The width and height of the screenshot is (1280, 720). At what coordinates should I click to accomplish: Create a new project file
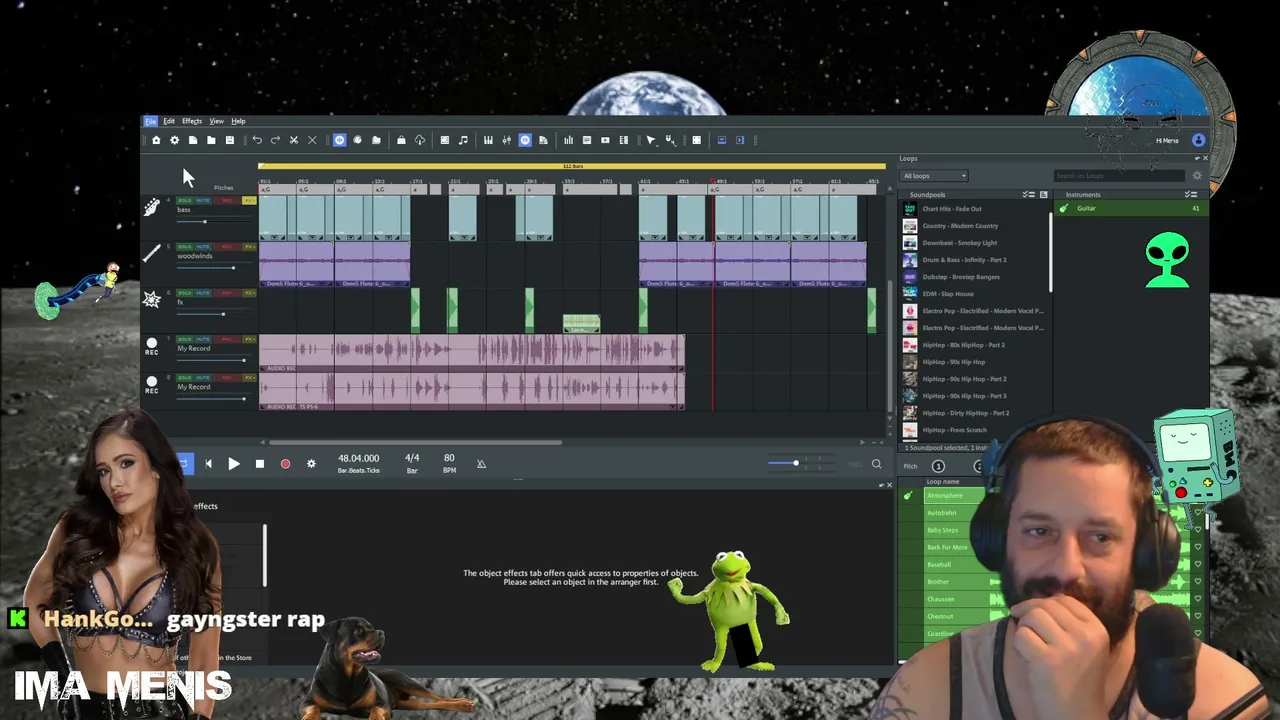pyautogui.click(x=193, y=140)
